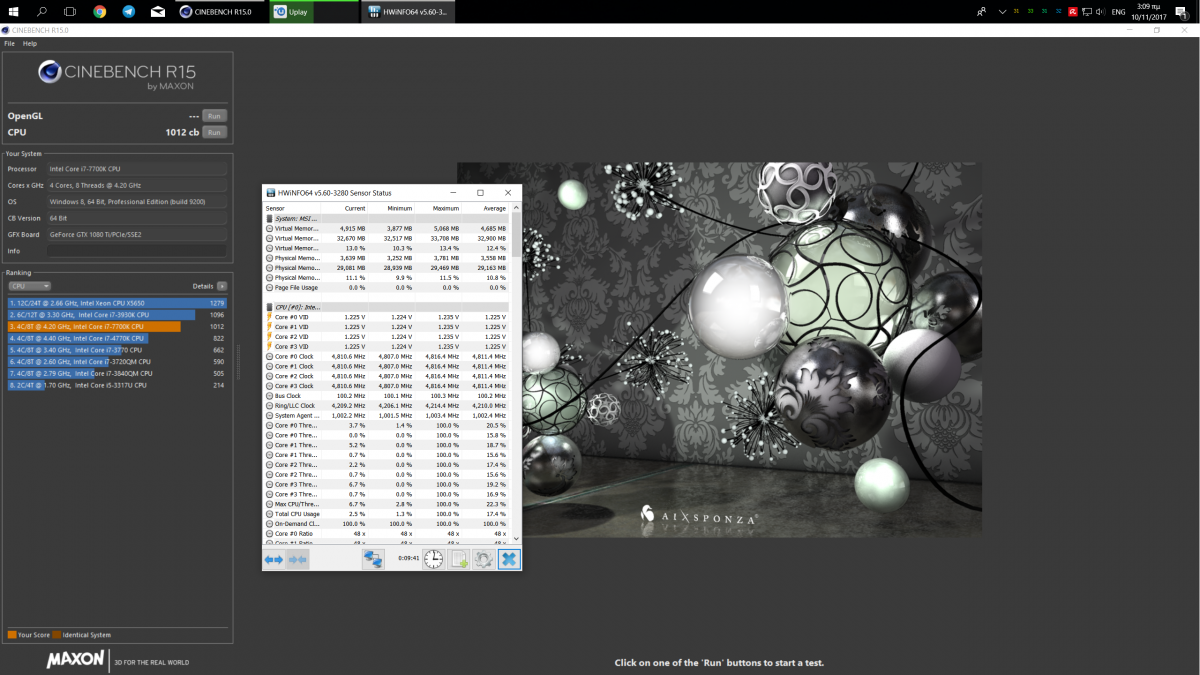1200x675 pixels.
Task: Toggle ranking Details arrow button
Action: click(x=221, y=286)
